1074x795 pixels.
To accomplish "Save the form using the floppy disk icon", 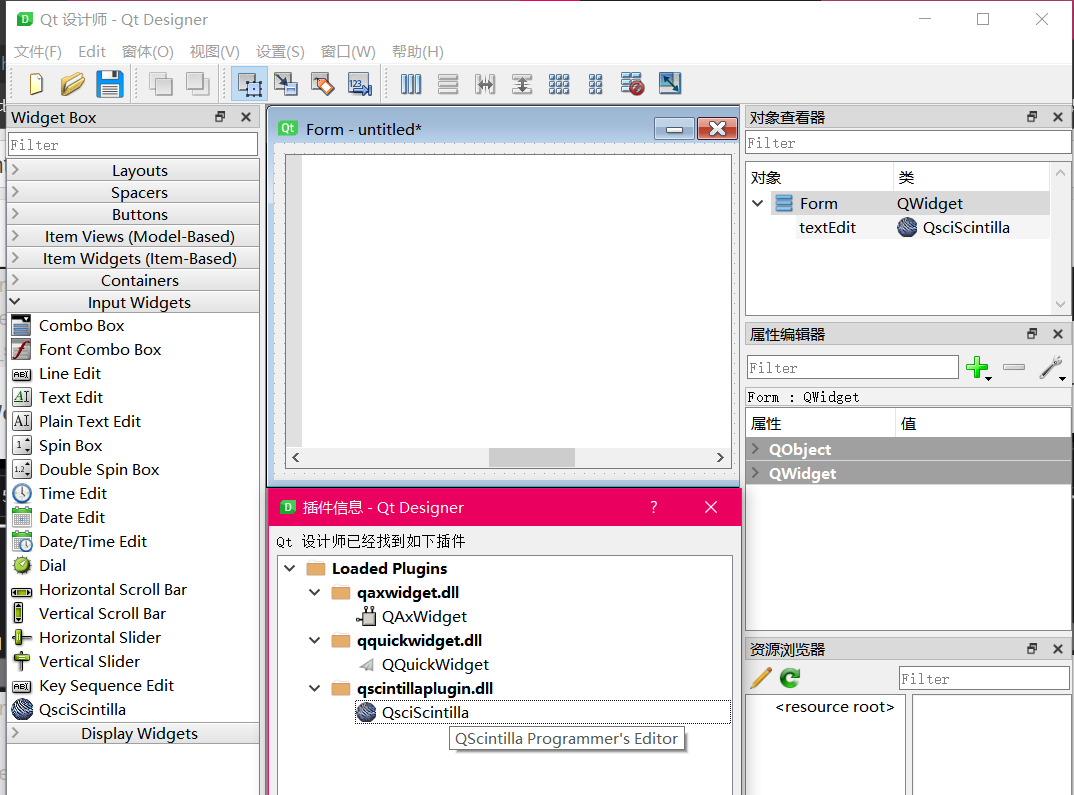I will 110,84.
